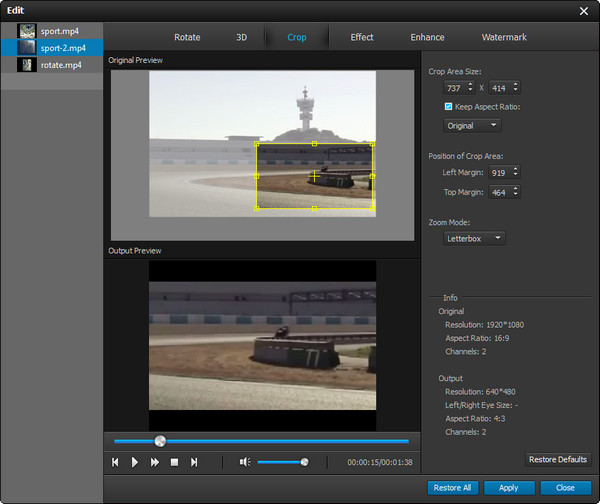This screenshot has width=600, height=504.
Task: Click the top-left crop handle
Action: (x=257, y=144)
